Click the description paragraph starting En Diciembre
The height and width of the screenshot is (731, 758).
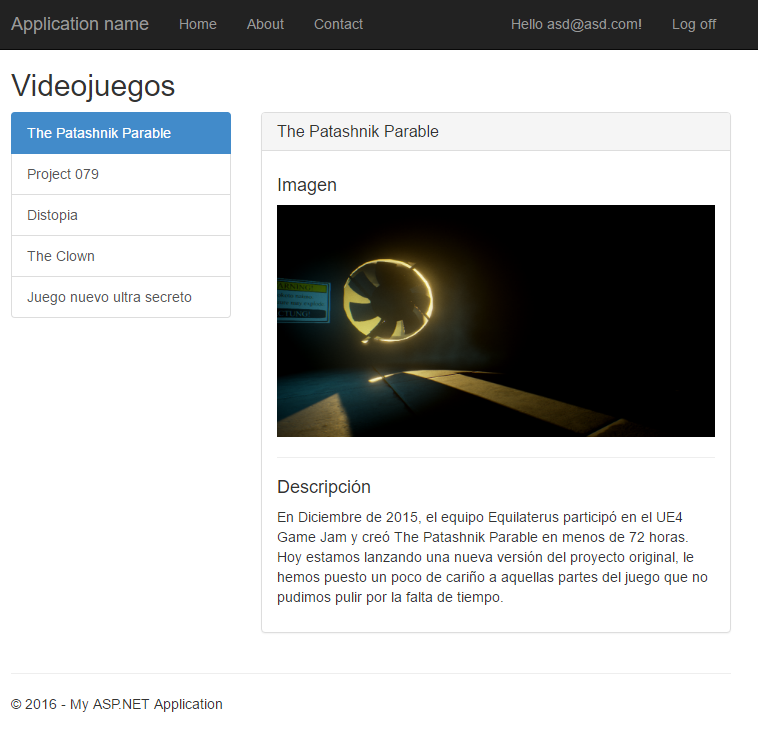pos(493,557)
